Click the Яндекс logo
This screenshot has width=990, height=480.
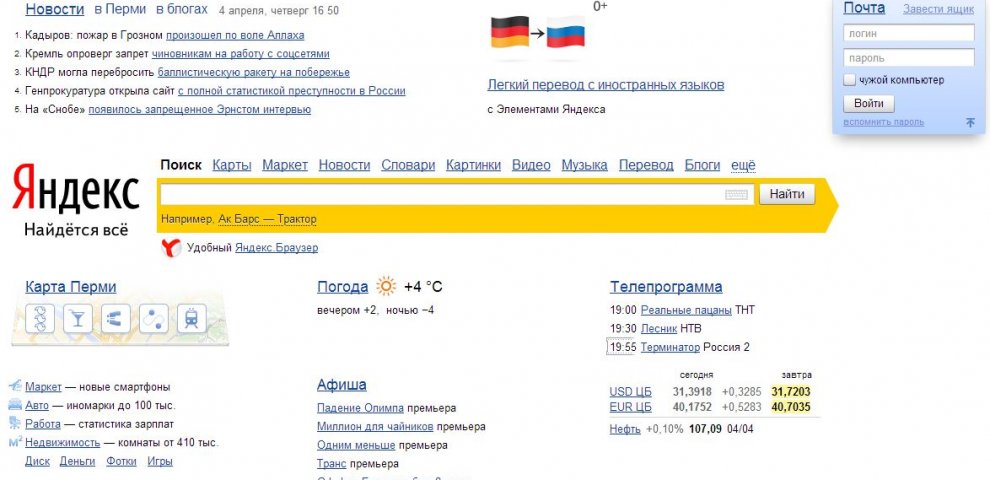(x=76, y=188)
